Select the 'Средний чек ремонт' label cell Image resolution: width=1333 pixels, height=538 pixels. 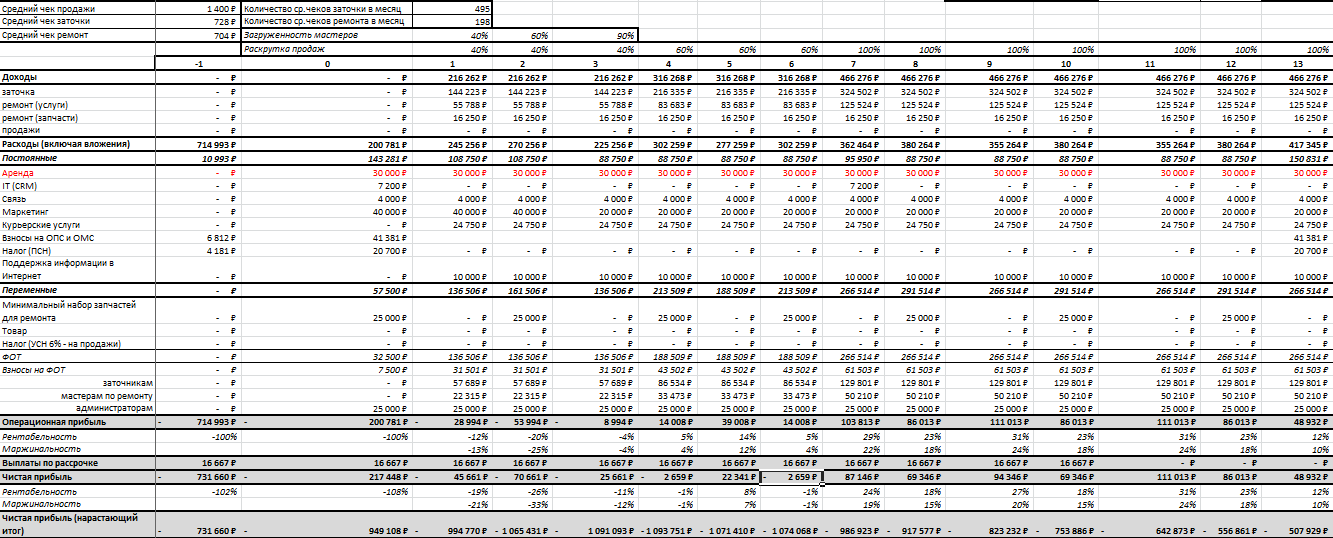[78, 35]
